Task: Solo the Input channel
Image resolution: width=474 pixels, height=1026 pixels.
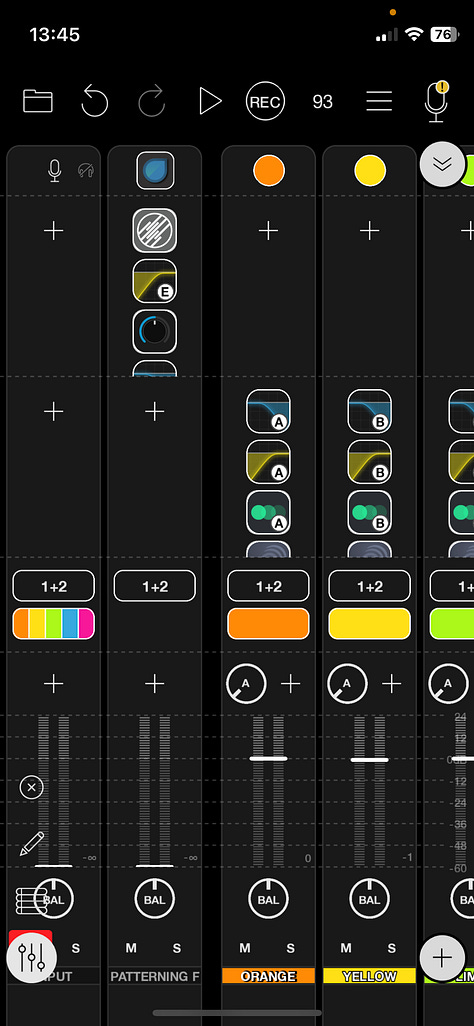Action: tap(76, 948)
